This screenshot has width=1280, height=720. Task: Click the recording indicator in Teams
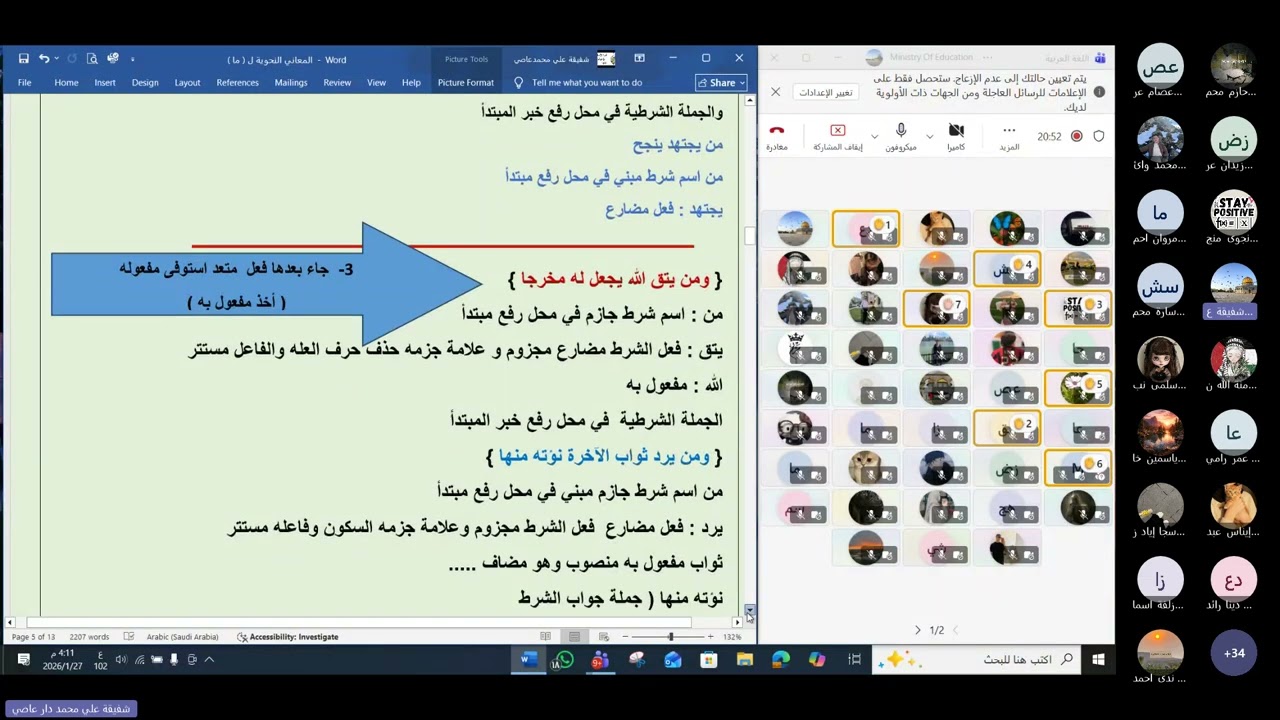(1076, 136)
